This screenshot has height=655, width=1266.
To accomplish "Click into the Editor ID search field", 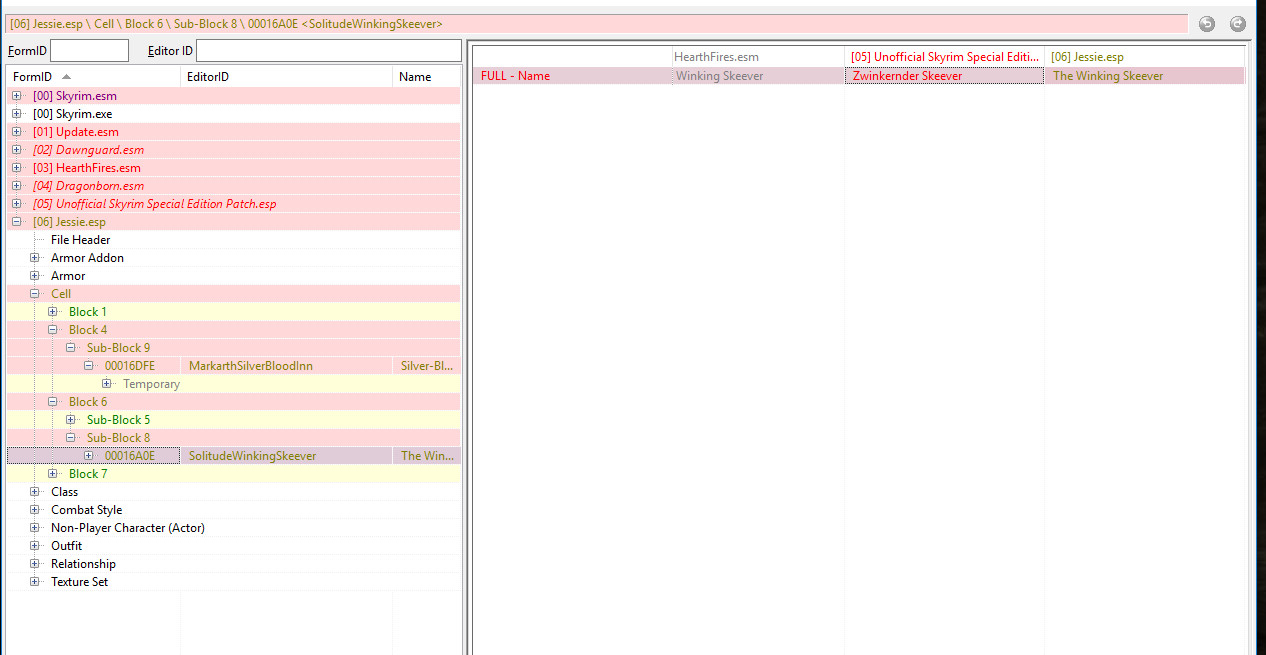I will pos(328,51).
